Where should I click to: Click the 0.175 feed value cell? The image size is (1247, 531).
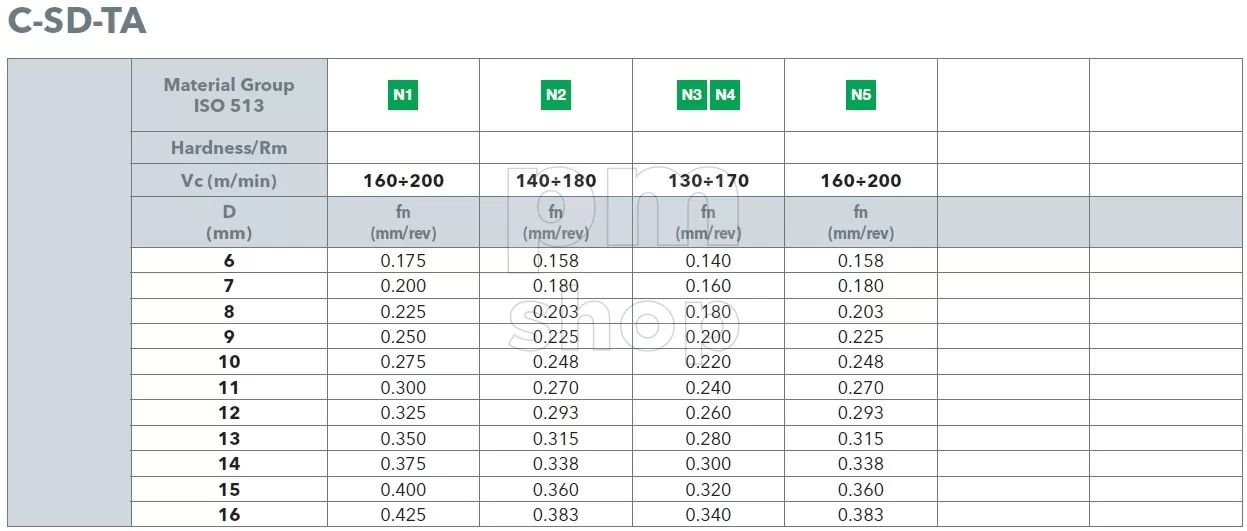[403, 261]
